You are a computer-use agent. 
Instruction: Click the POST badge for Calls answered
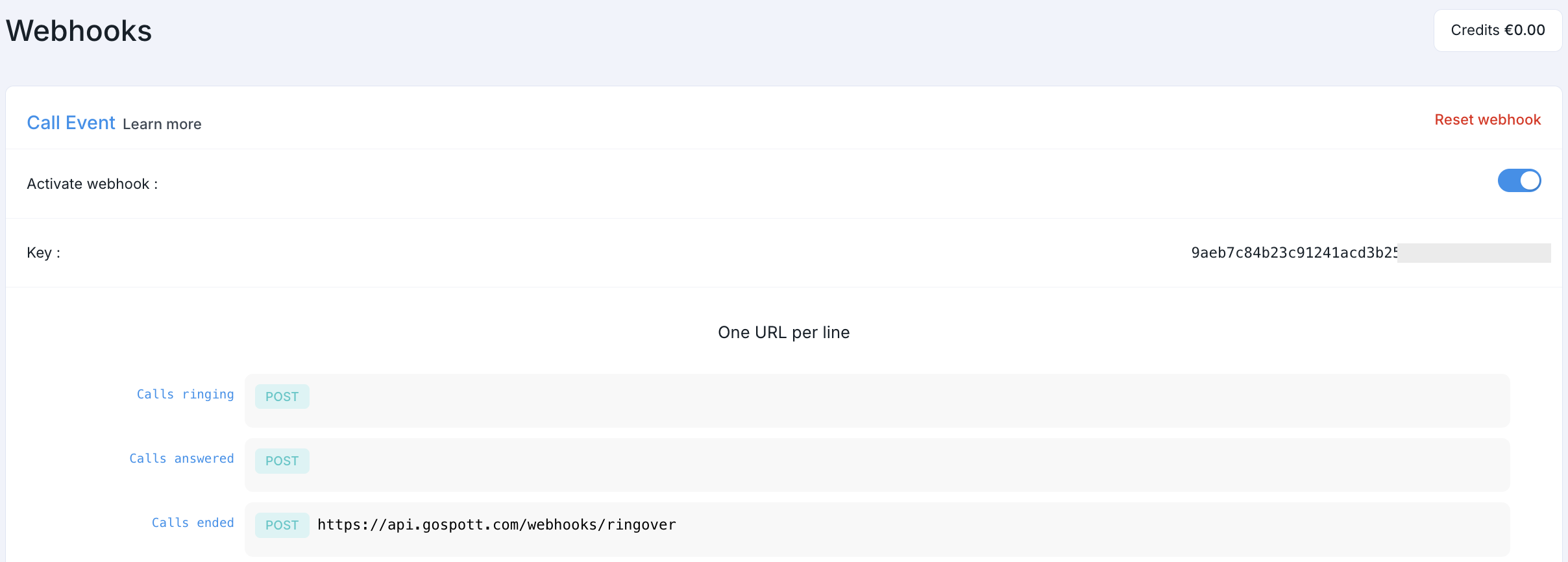[x=282, y=461]
